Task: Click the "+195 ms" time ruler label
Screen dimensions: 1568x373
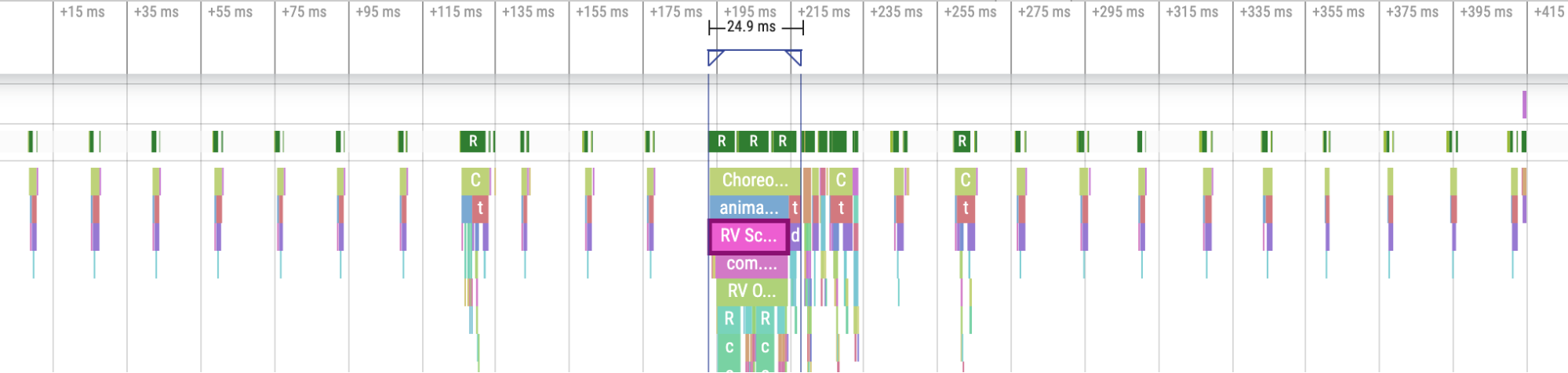Action: (x=750, y=12)
